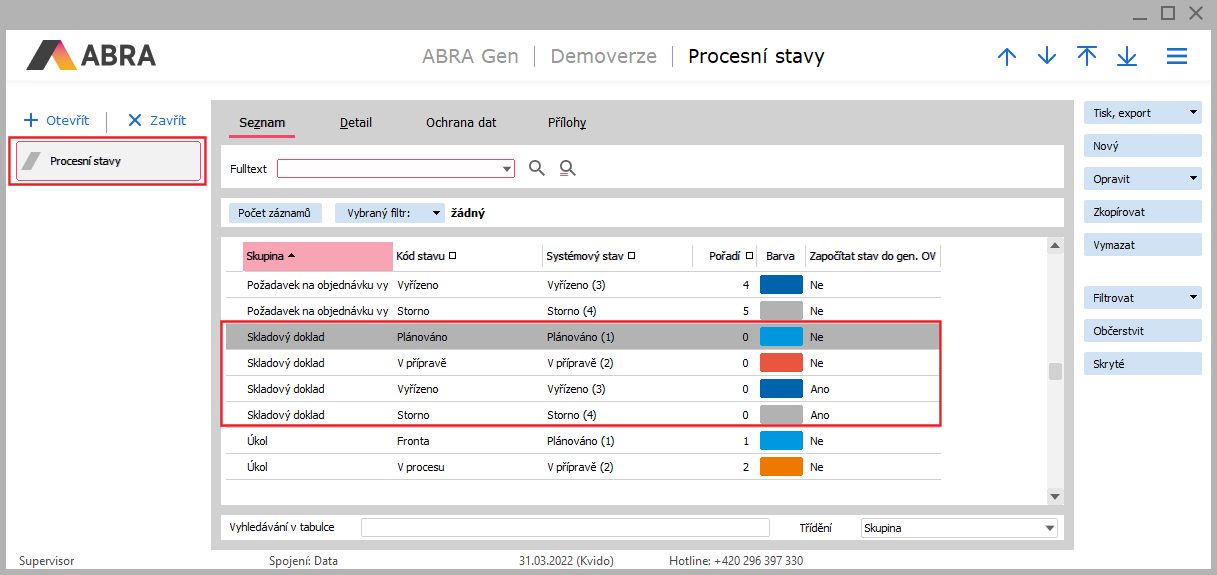
Task: Click the Vyhledávání v tabulce input field
Action: pyautogui.click(x=565, y=528)
